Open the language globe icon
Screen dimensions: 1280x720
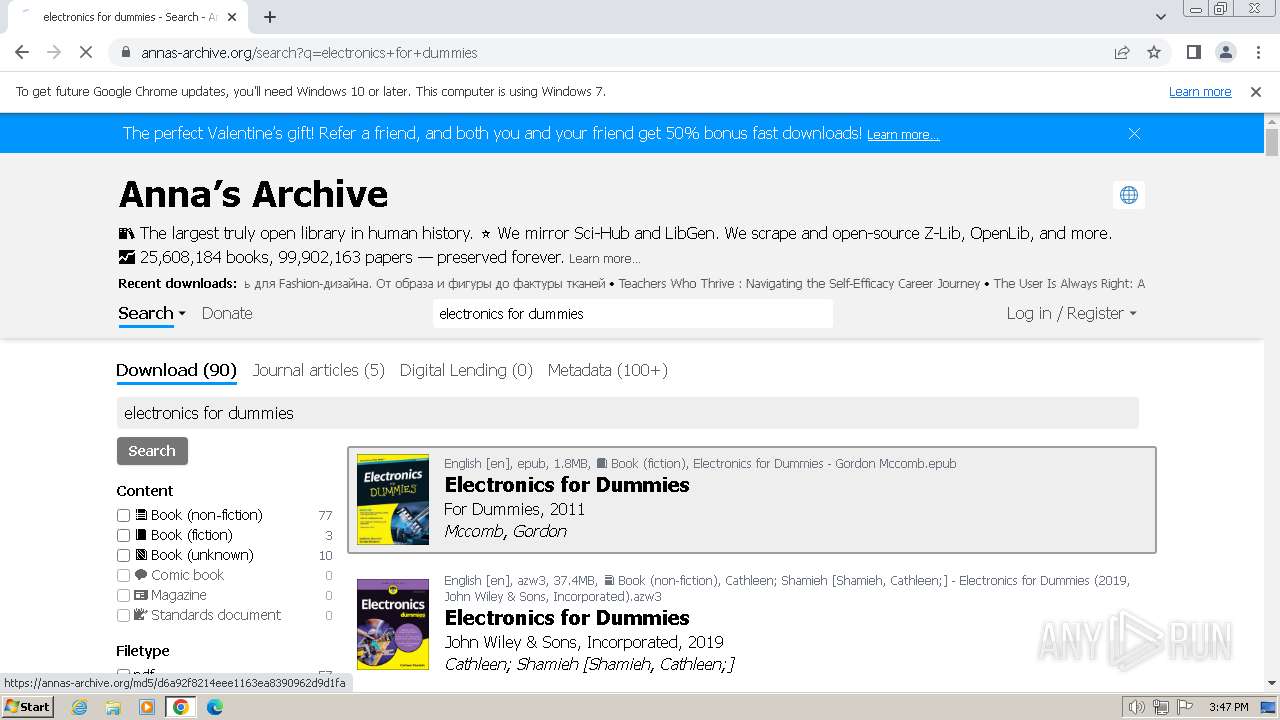(x=1129, y=195)
